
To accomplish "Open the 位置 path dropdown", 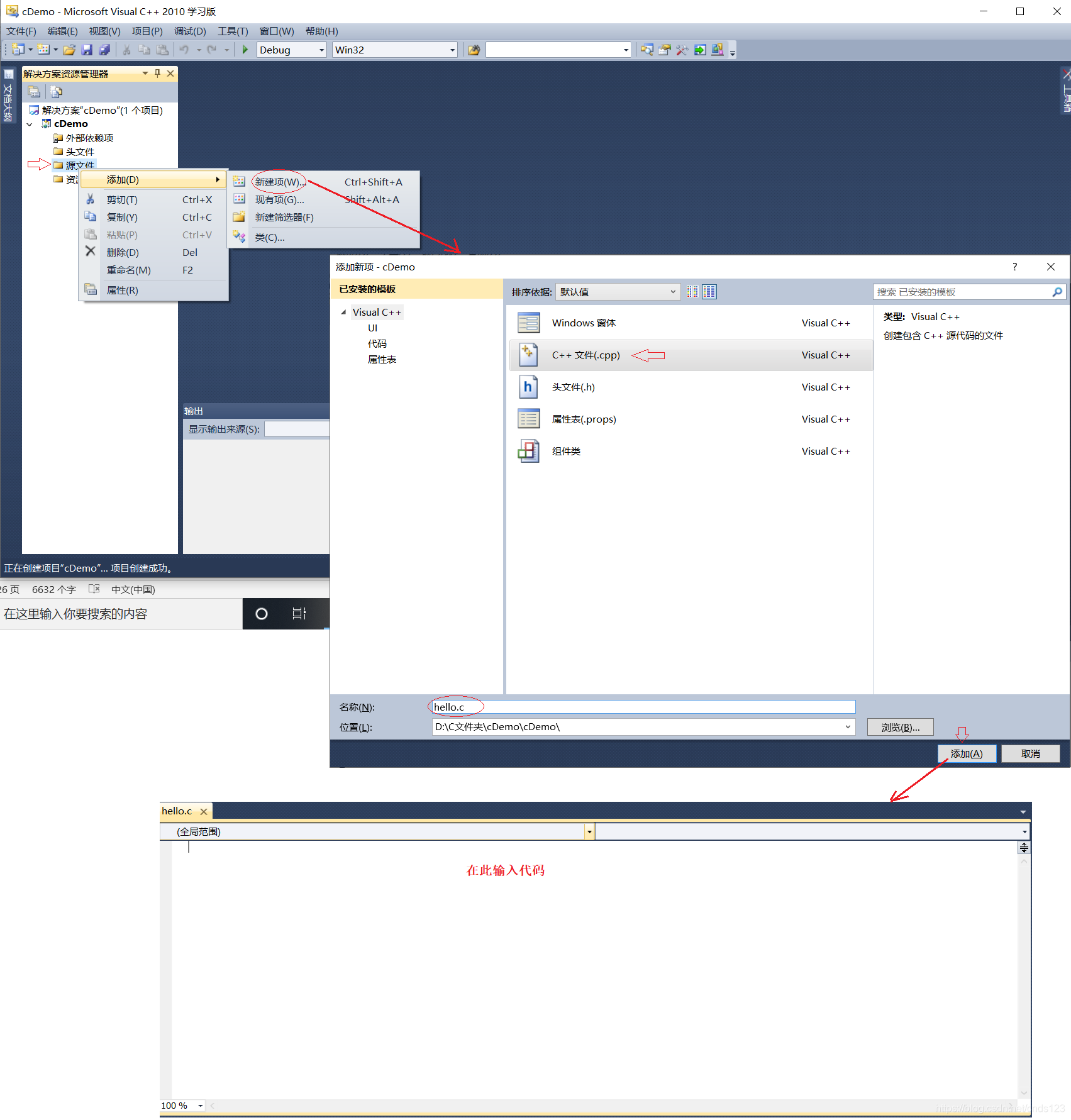I will tap(848, 727).
